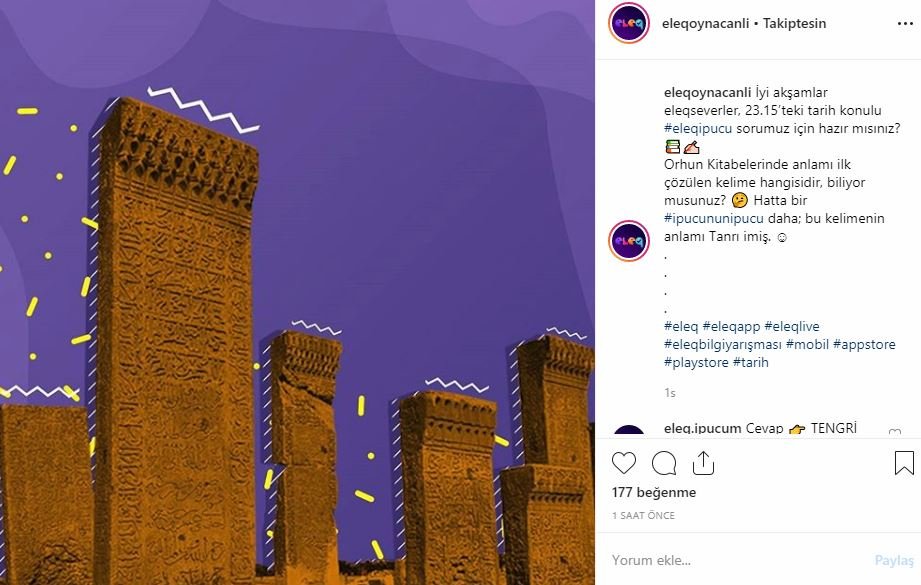The image size is (921, 585).
Task: Open the #playstore hashtag
Action: pyautogui.click(x=696, y=362)
